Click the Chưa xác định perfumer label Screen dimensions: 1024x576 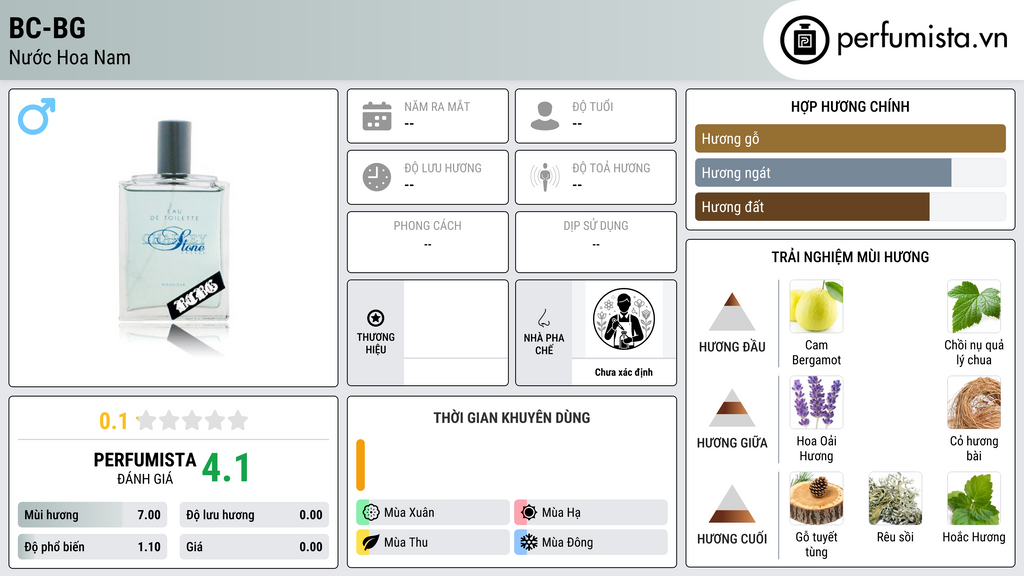(x=624, y=372)
